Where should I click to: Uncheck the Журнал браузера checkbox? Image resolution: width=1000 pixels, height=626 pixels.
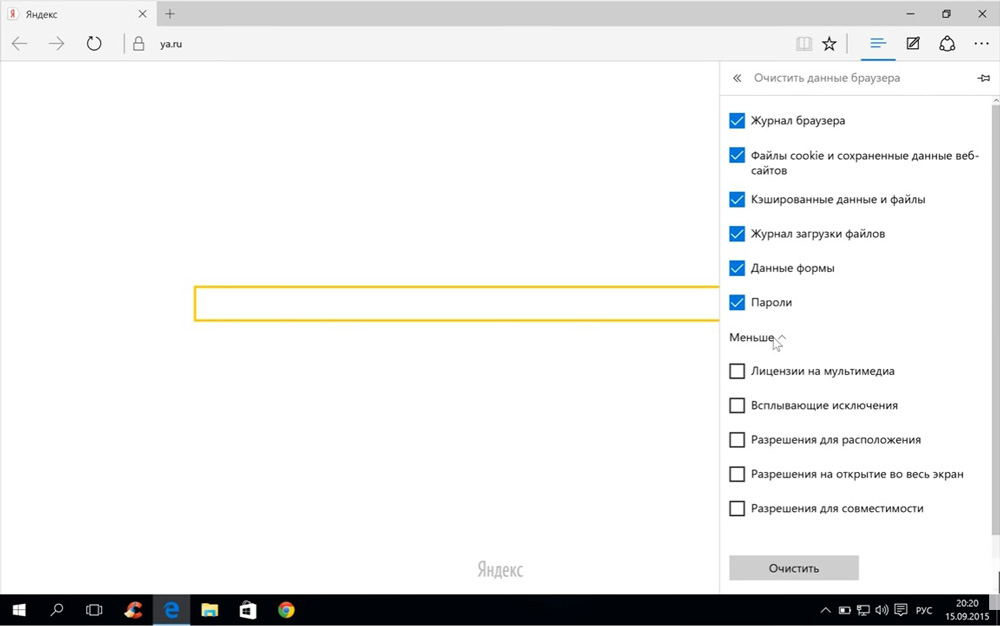pos(737,121)
